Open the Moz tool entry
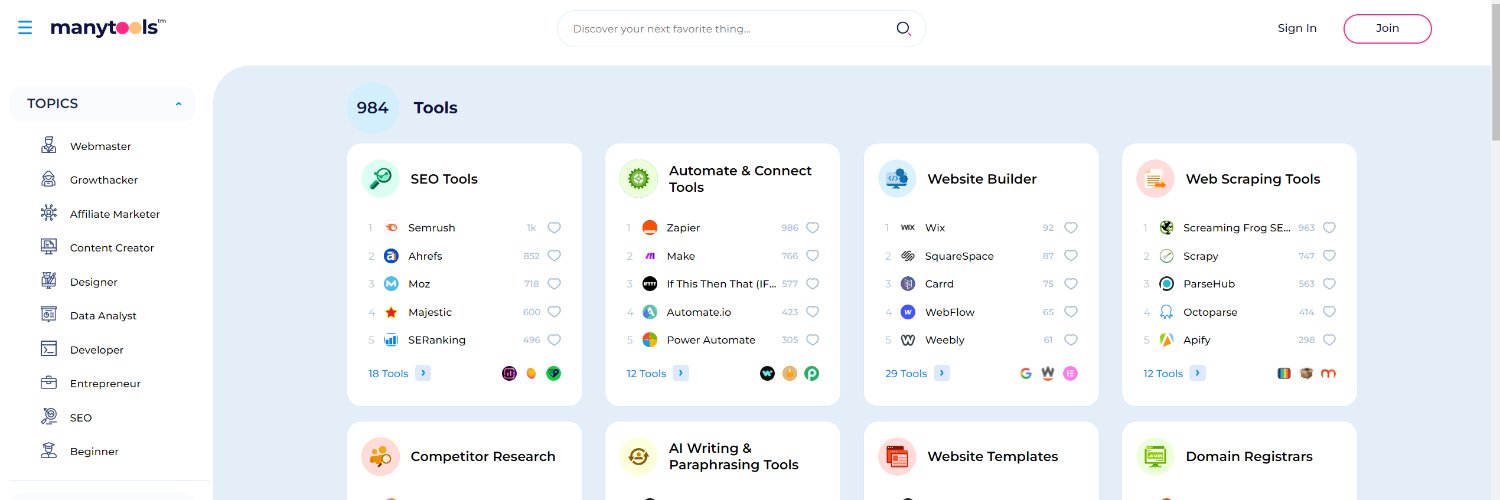The image size is (1500, 500). click(419, 284)
